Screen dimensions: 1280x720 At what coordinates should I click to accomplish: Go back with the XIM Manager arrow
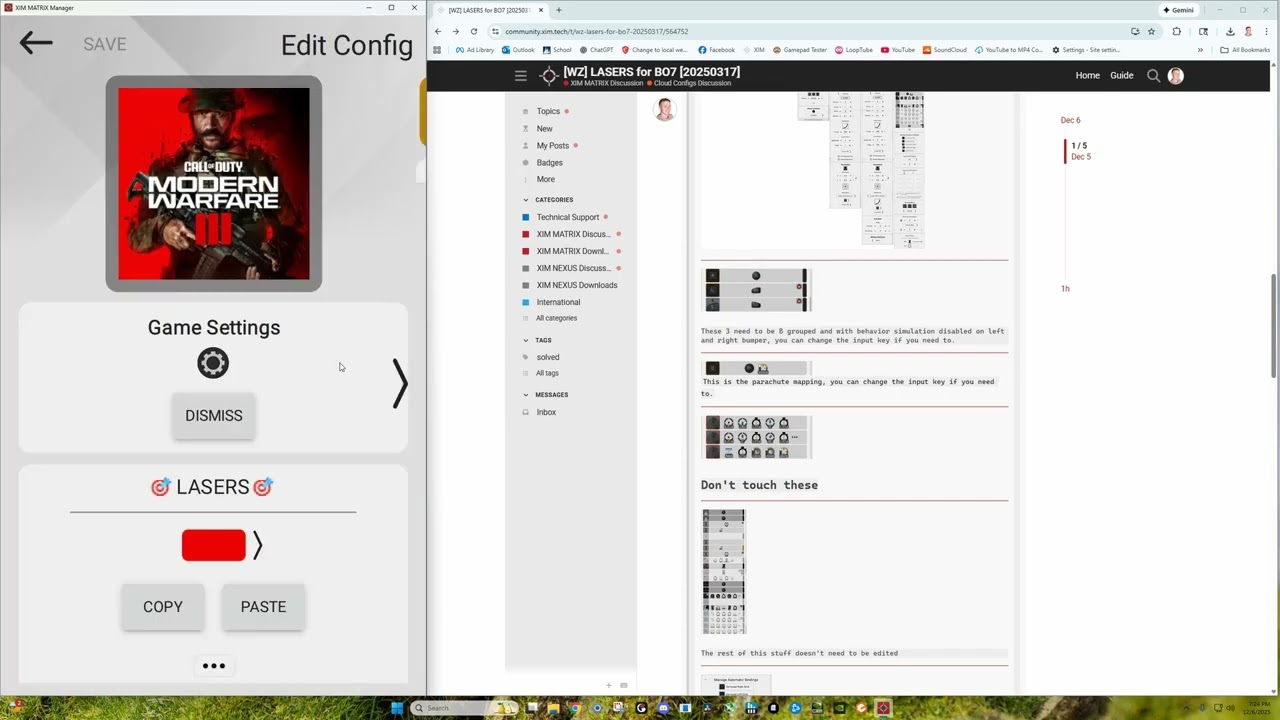point(36,42)
